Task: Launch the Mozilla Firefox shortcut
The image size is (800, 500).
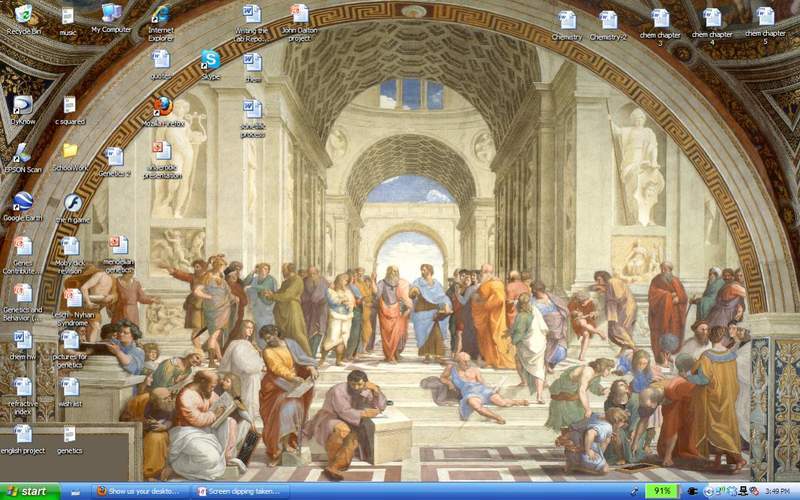Action: 163,111
